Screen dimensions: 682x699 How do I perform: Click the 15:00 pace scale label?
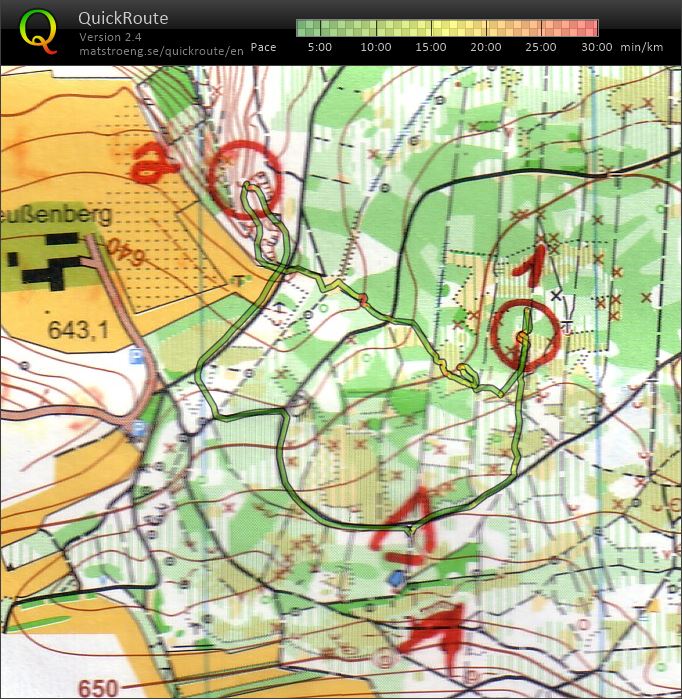click(430, 47)
